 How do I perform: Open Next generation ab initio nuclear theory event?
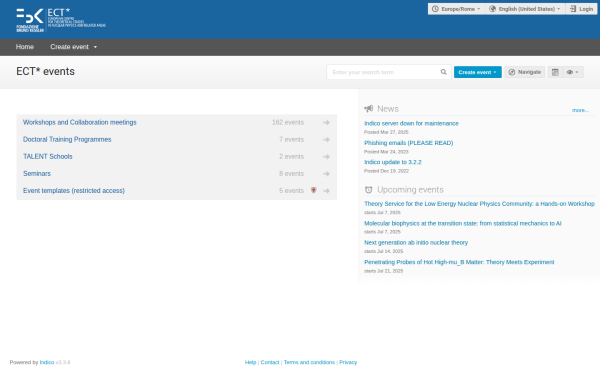coord(416,243)
